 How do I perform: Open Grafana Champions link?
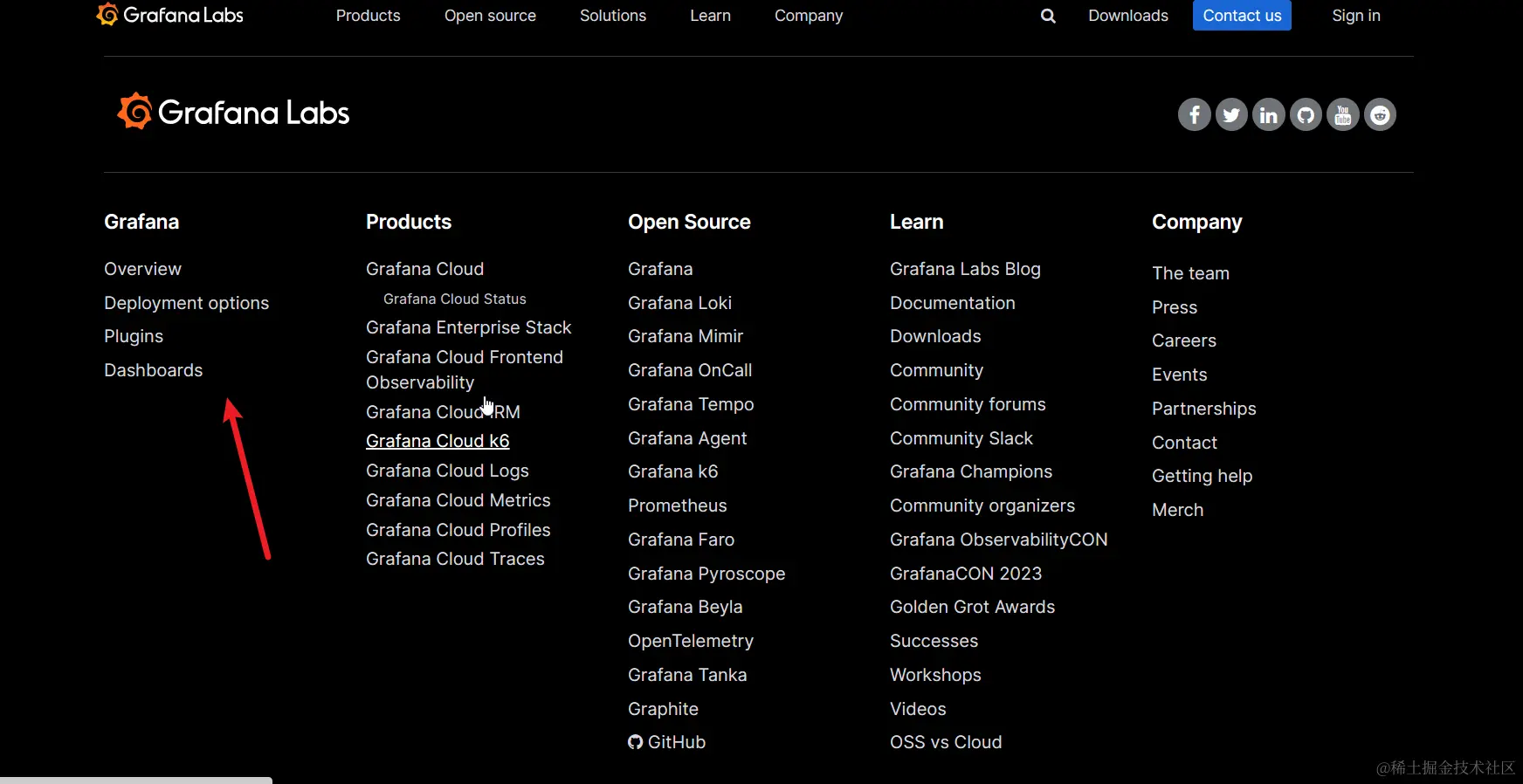pos(971,471)
